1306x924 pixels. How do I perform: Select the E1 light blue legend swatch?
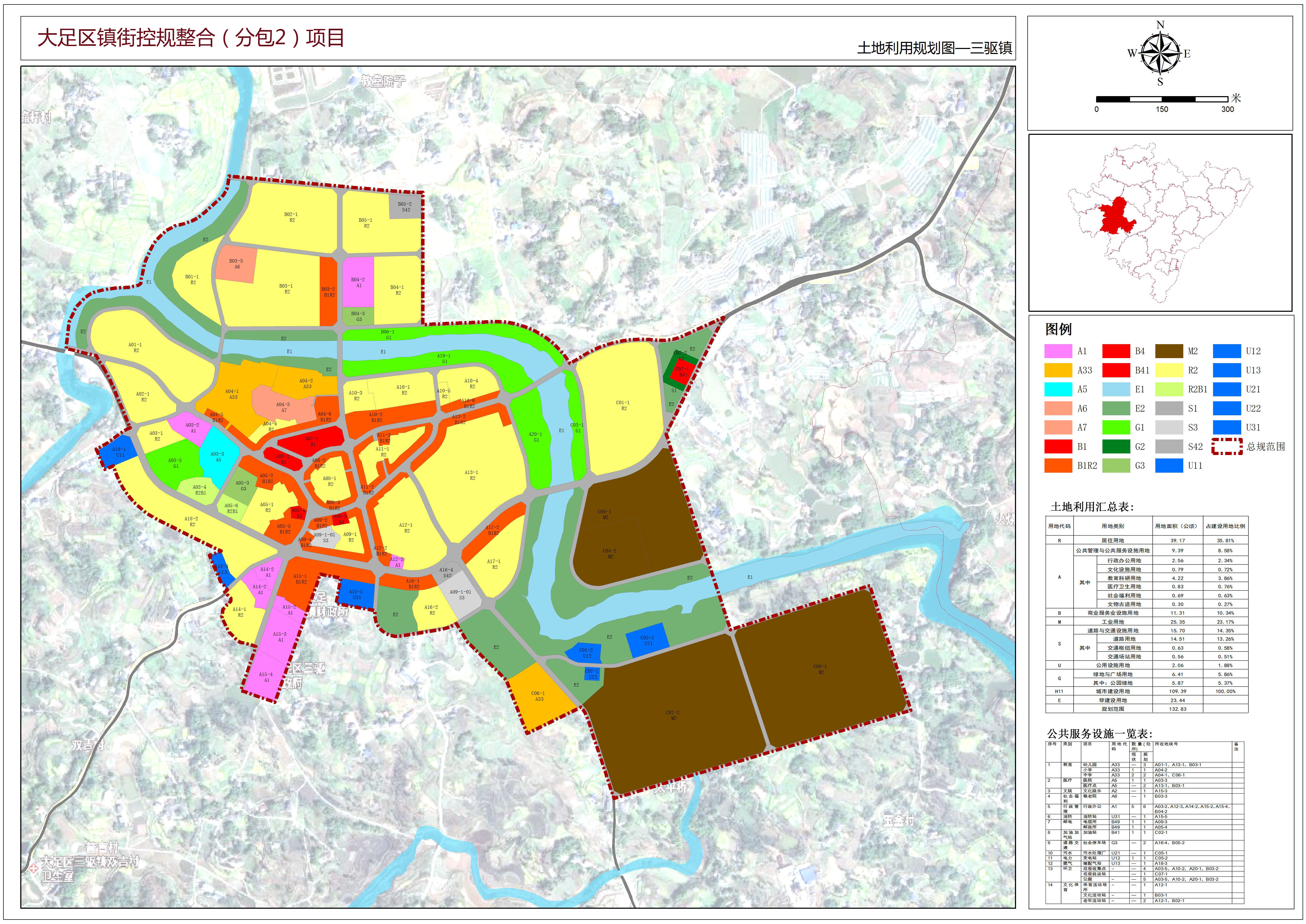(x=1116, y=389)
